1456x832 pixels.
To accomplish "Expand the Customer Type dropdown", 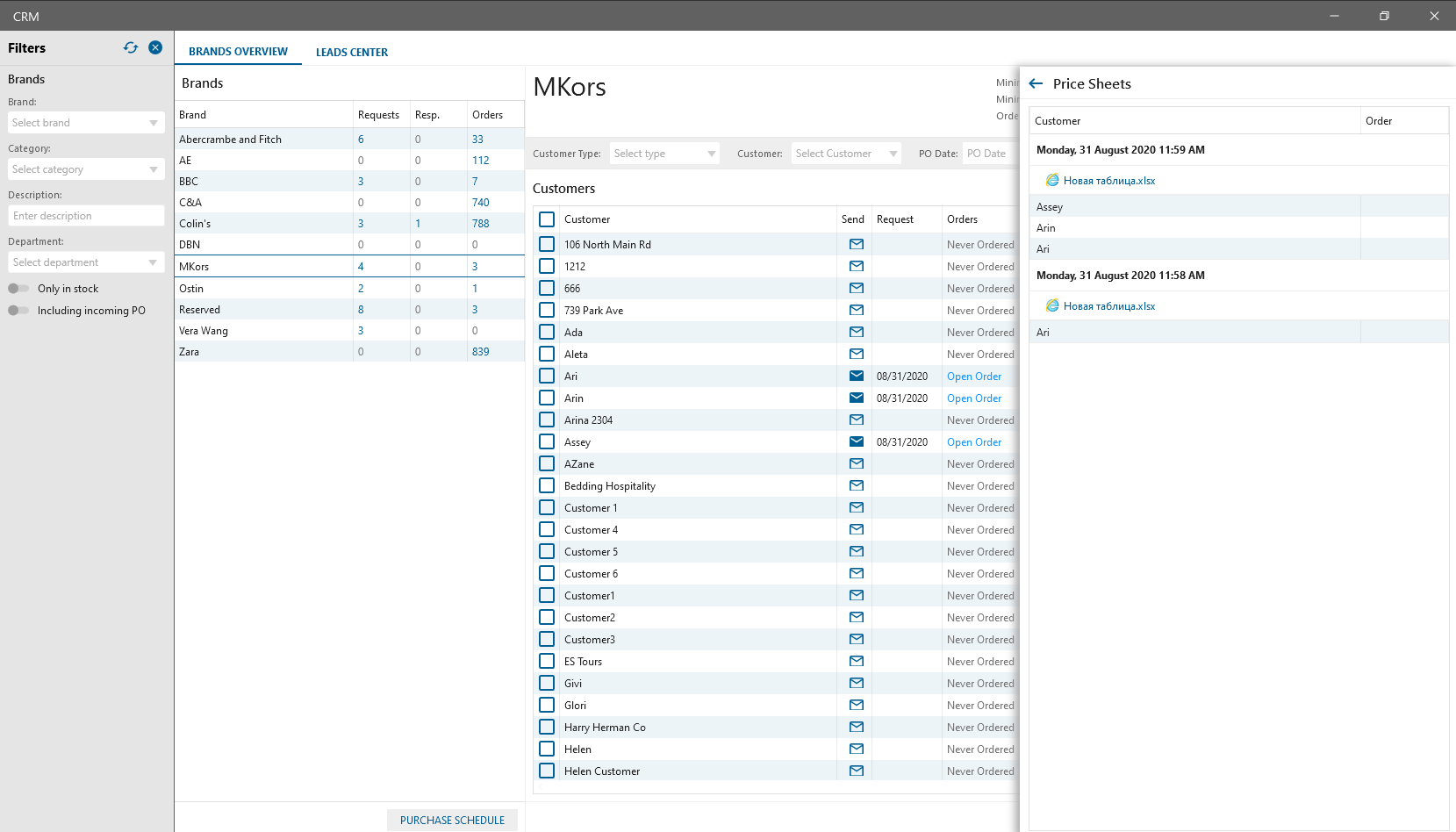I will [664, 154].
